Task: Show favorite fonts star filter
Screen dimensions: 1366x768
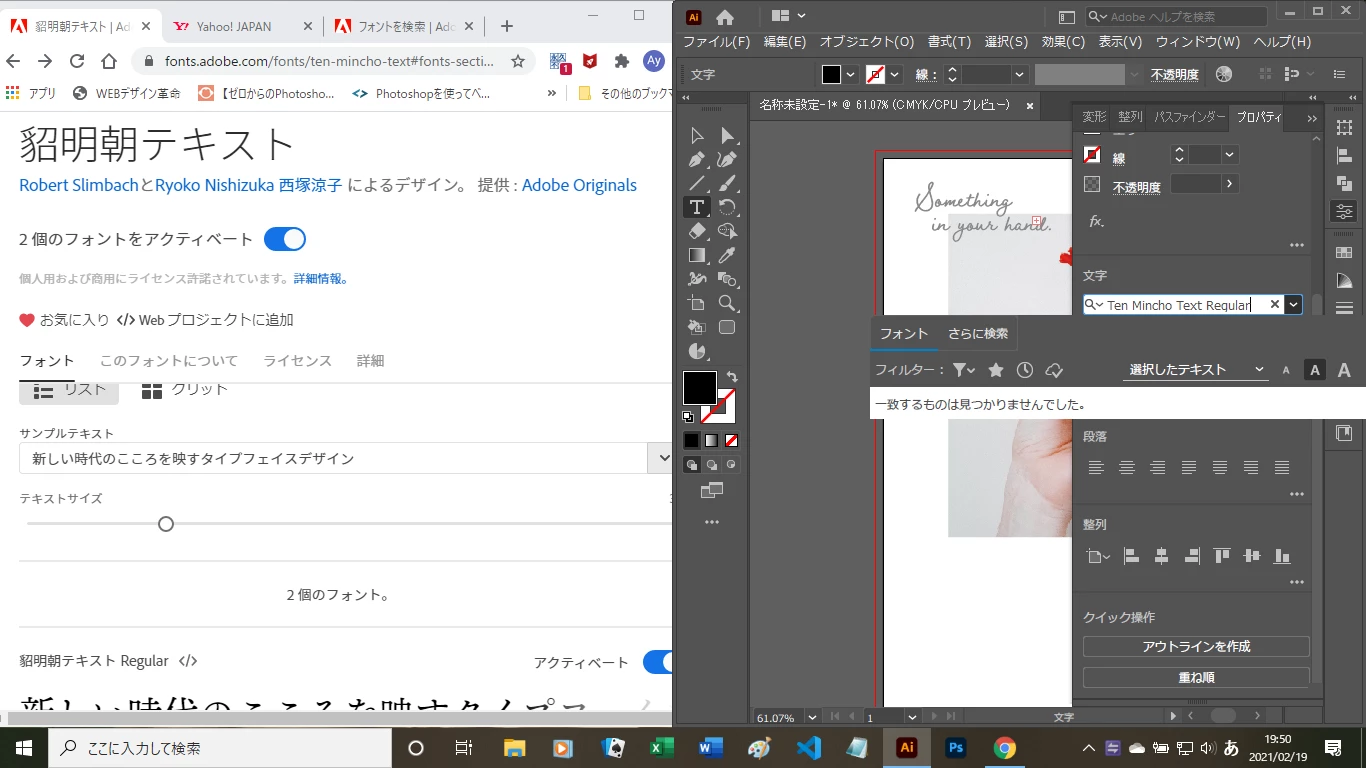Action: tap(996, 370)
